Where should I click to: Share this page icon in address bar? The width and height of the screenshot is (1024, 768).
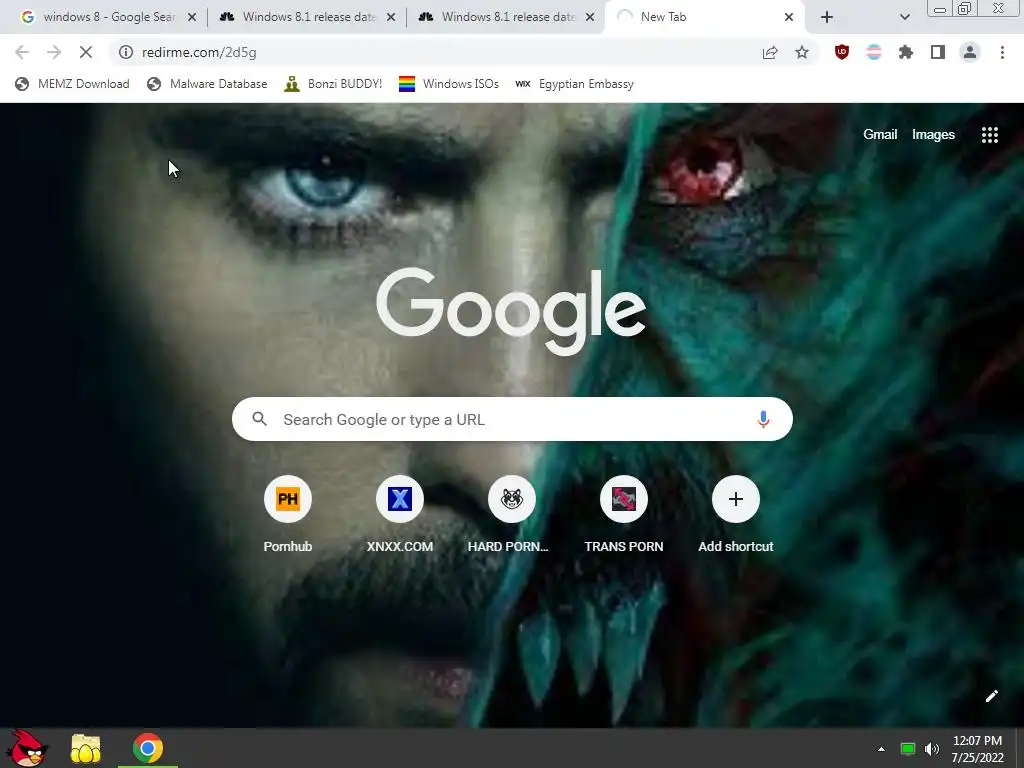point(770,52)
